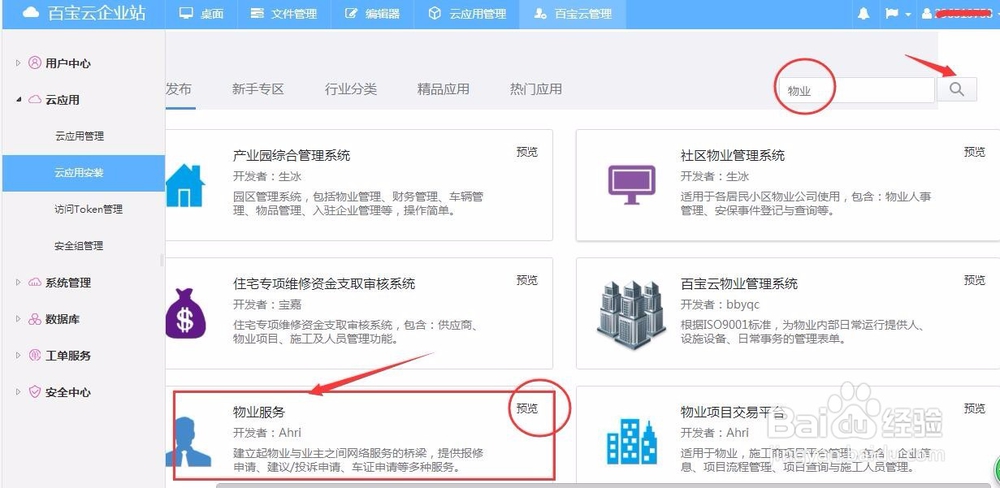Expand the 工单服务 tree arrow
Screen dimensions: 1000x488
coord(18,355)
